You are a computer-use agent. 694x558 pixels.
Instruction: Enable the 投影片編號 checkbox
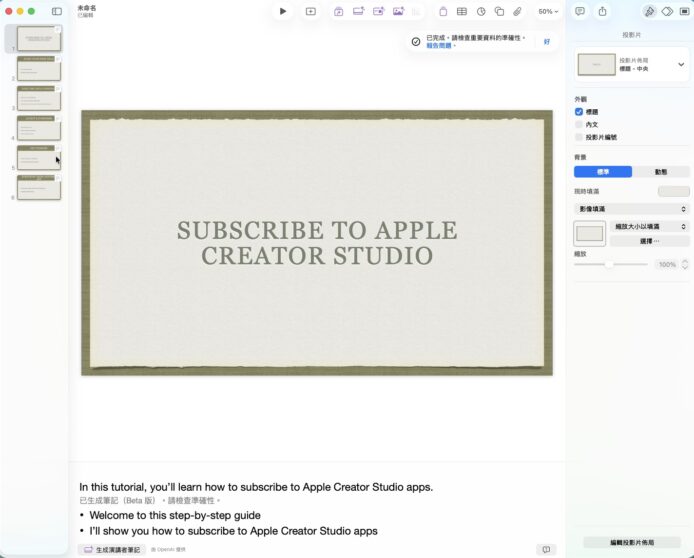pos(579,137)
